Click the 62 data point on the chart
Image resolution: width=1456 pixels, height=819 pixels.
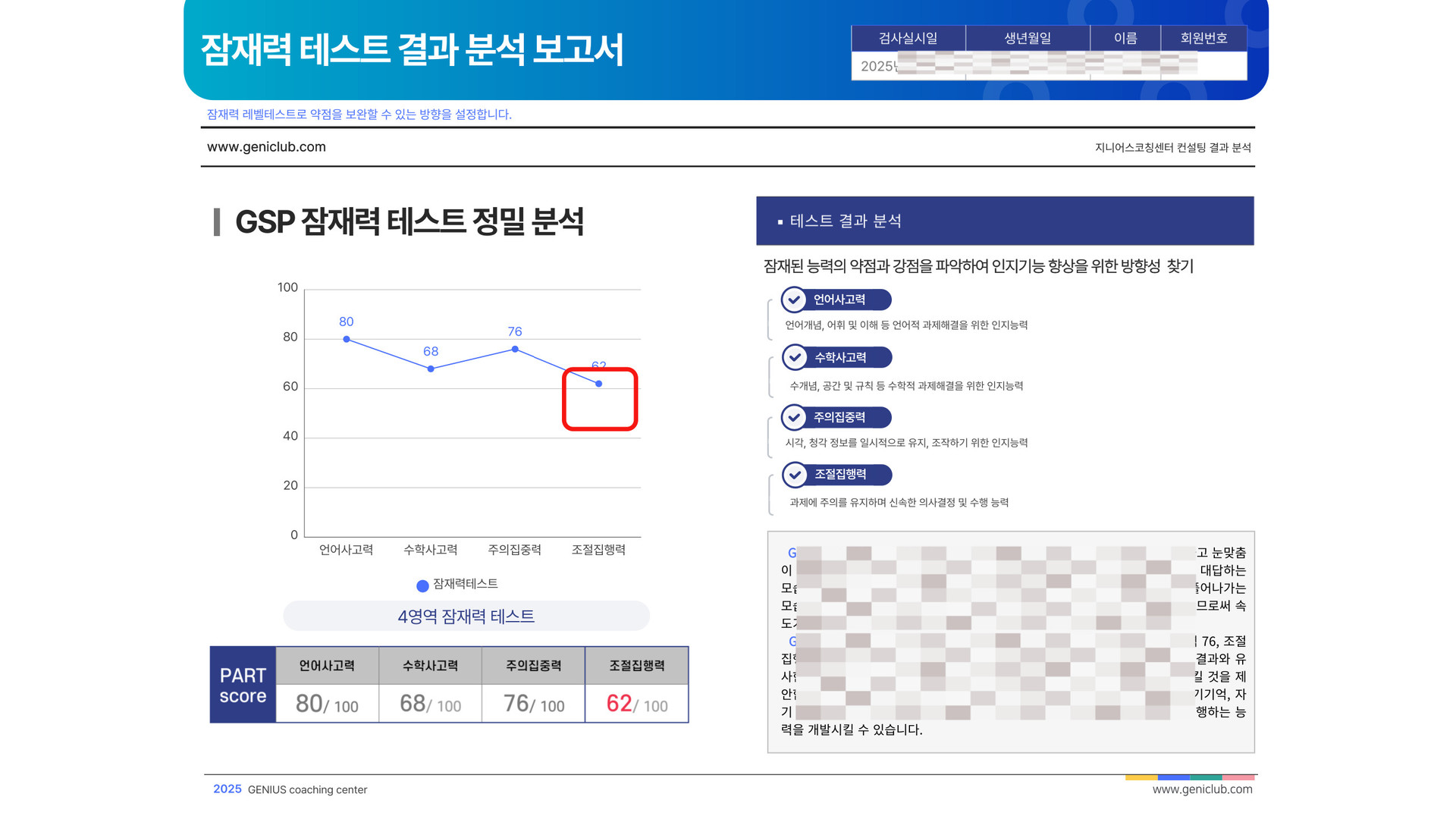click(x=599, y=384)
